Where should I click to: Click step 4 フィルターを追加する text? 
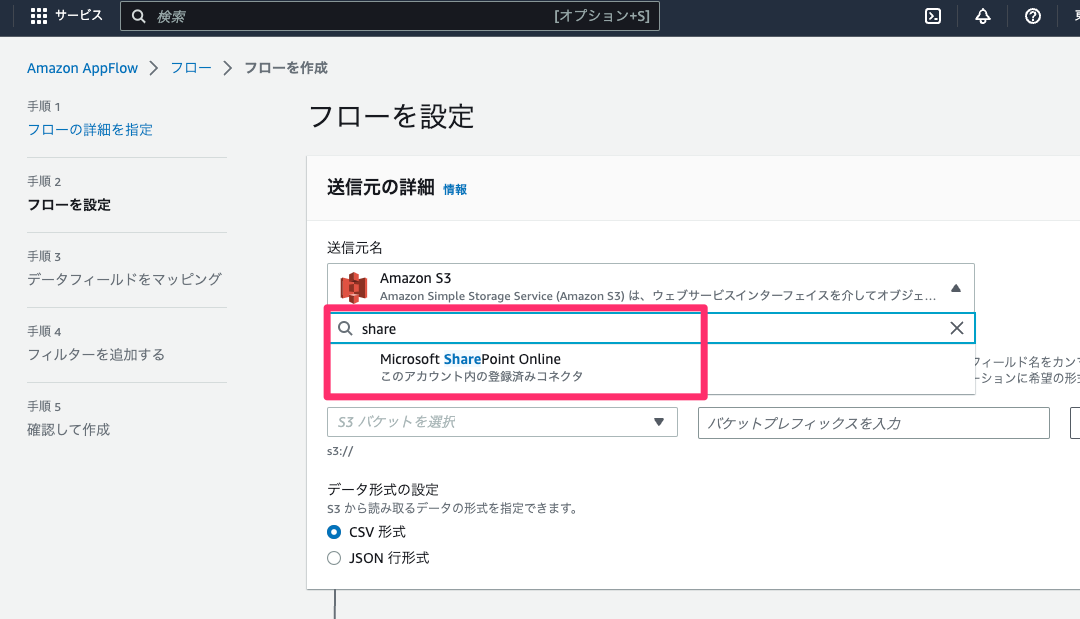[96, 355]
